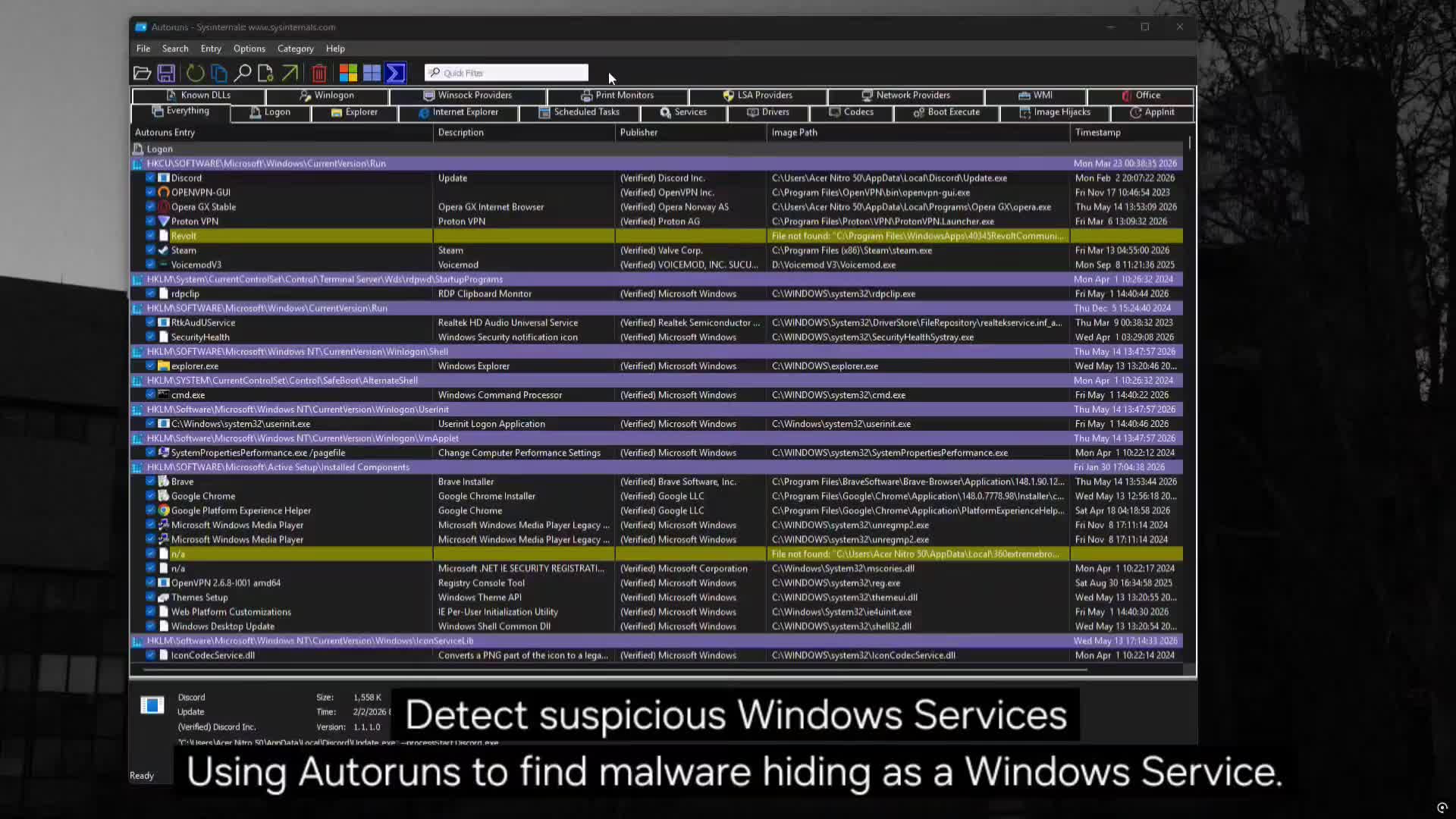Open the Logon tab
The image size is (1456, 819).
(271, 112)
